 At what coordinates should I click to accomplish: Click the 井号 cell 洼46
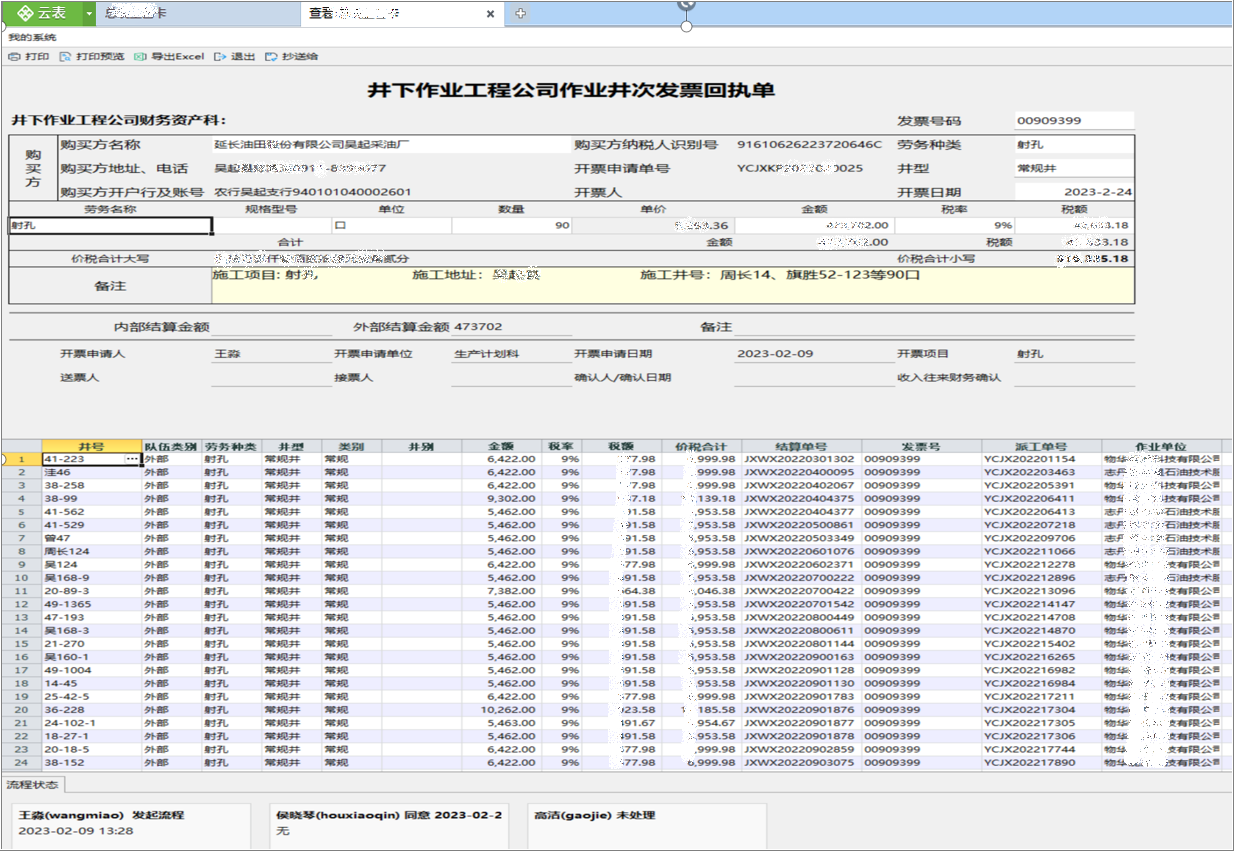91,472
